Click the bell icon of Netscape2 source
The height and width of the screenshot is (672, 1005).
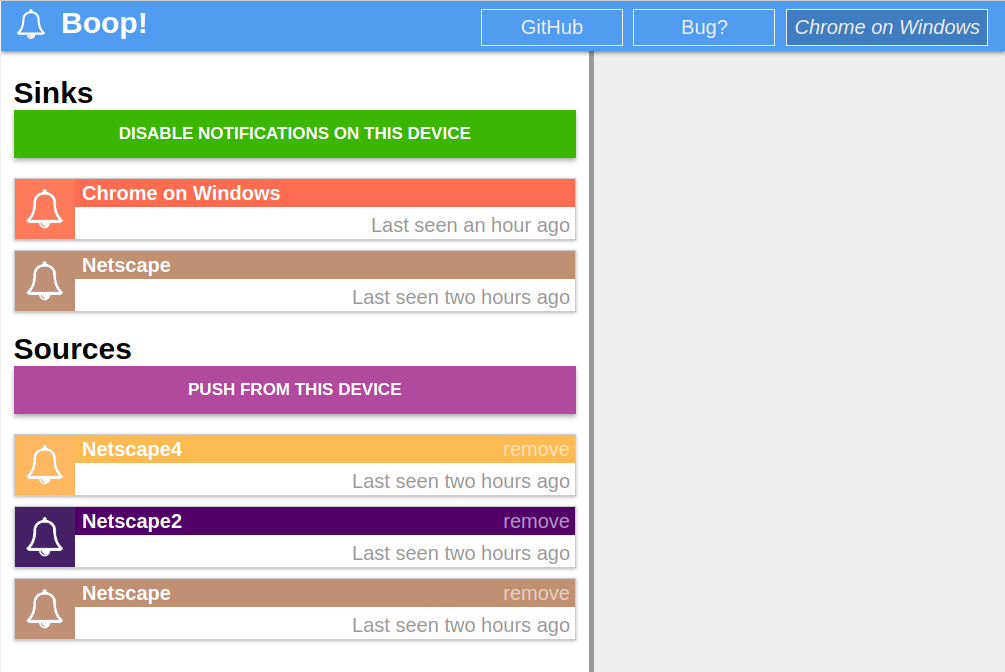tap(45, 537)
